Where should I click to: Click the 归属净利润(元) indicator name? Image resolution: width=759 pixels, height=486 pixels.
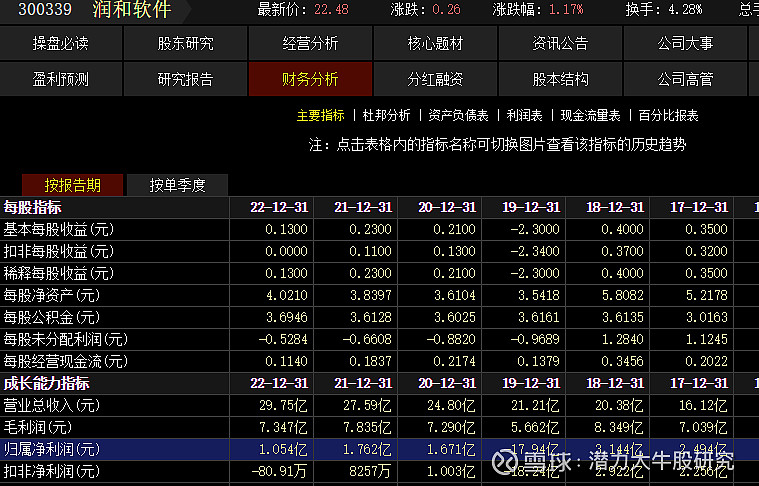coord(52,449)
